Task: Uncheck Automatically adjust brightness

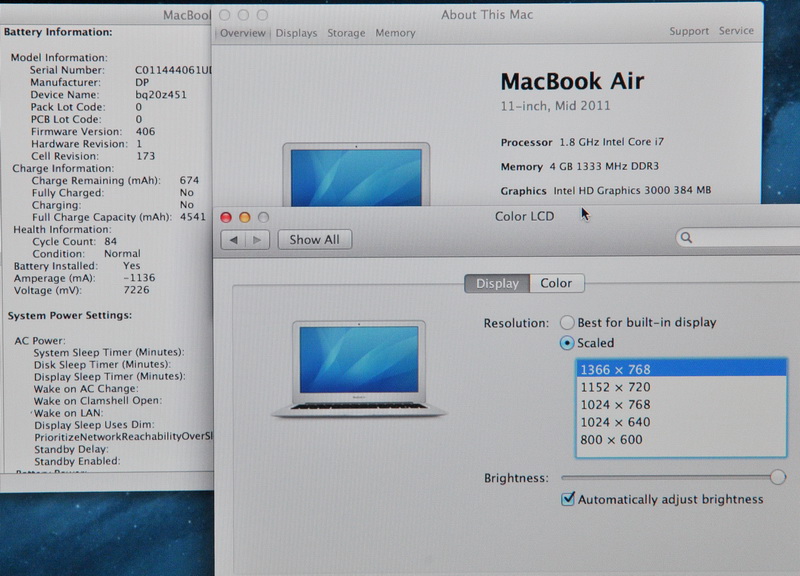Action: 568,498
